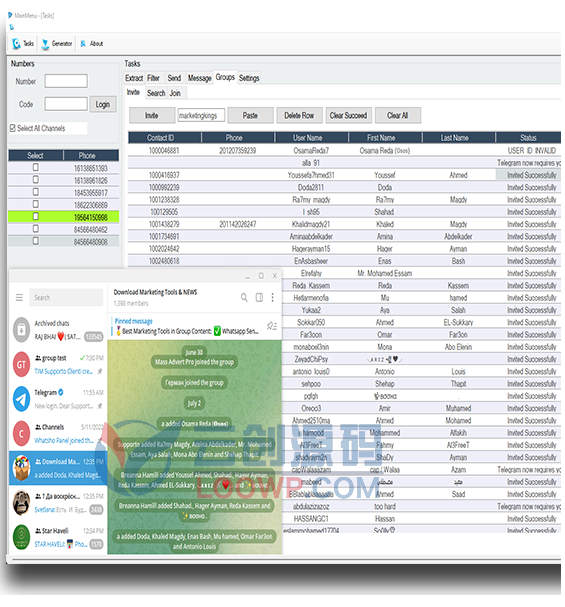Click the Paste button
Viewport: 565px width, 607px height.
(x=250, y=115)
